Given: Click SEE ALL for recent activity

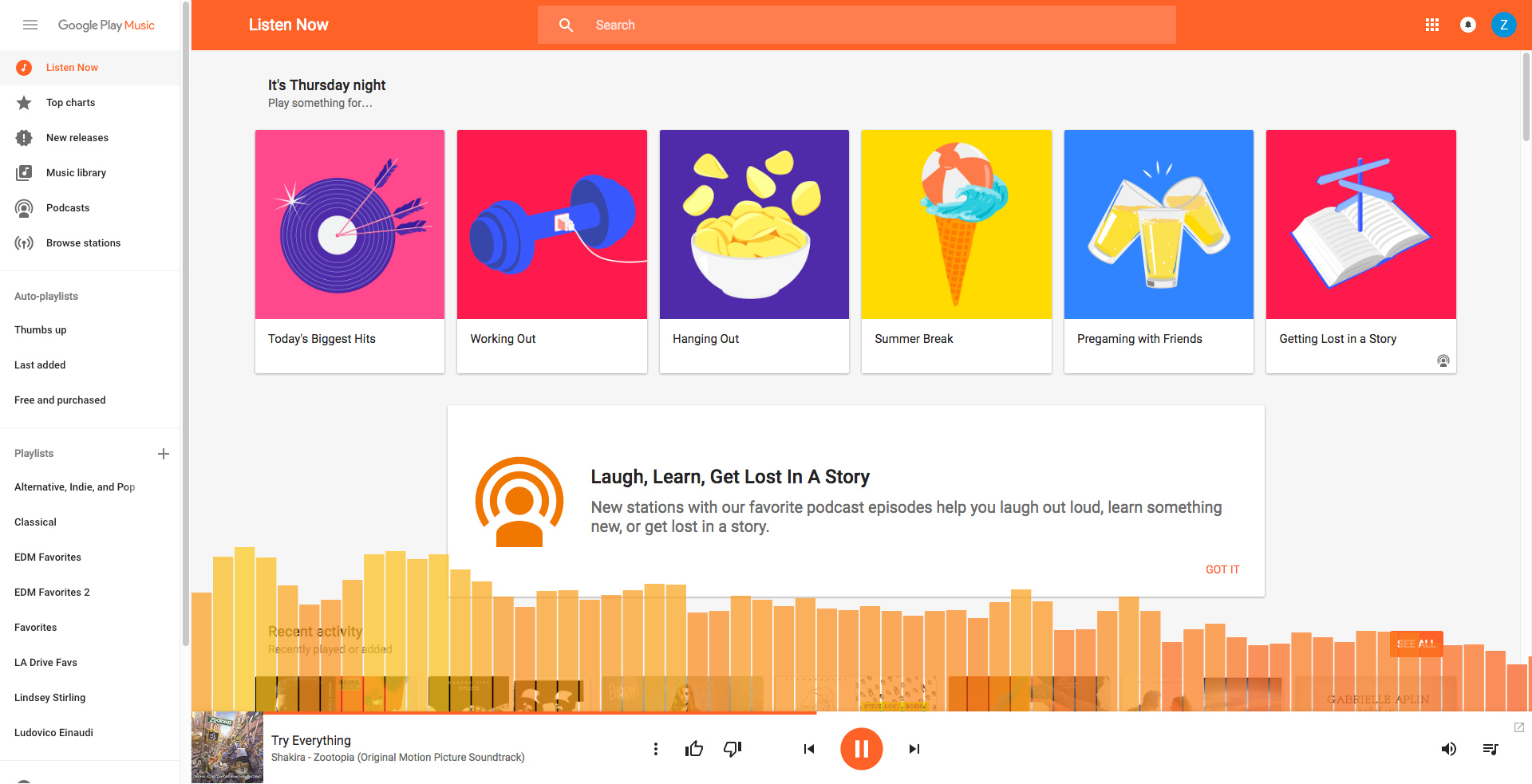Looking at the screenshot, I should click(1416, 644).
